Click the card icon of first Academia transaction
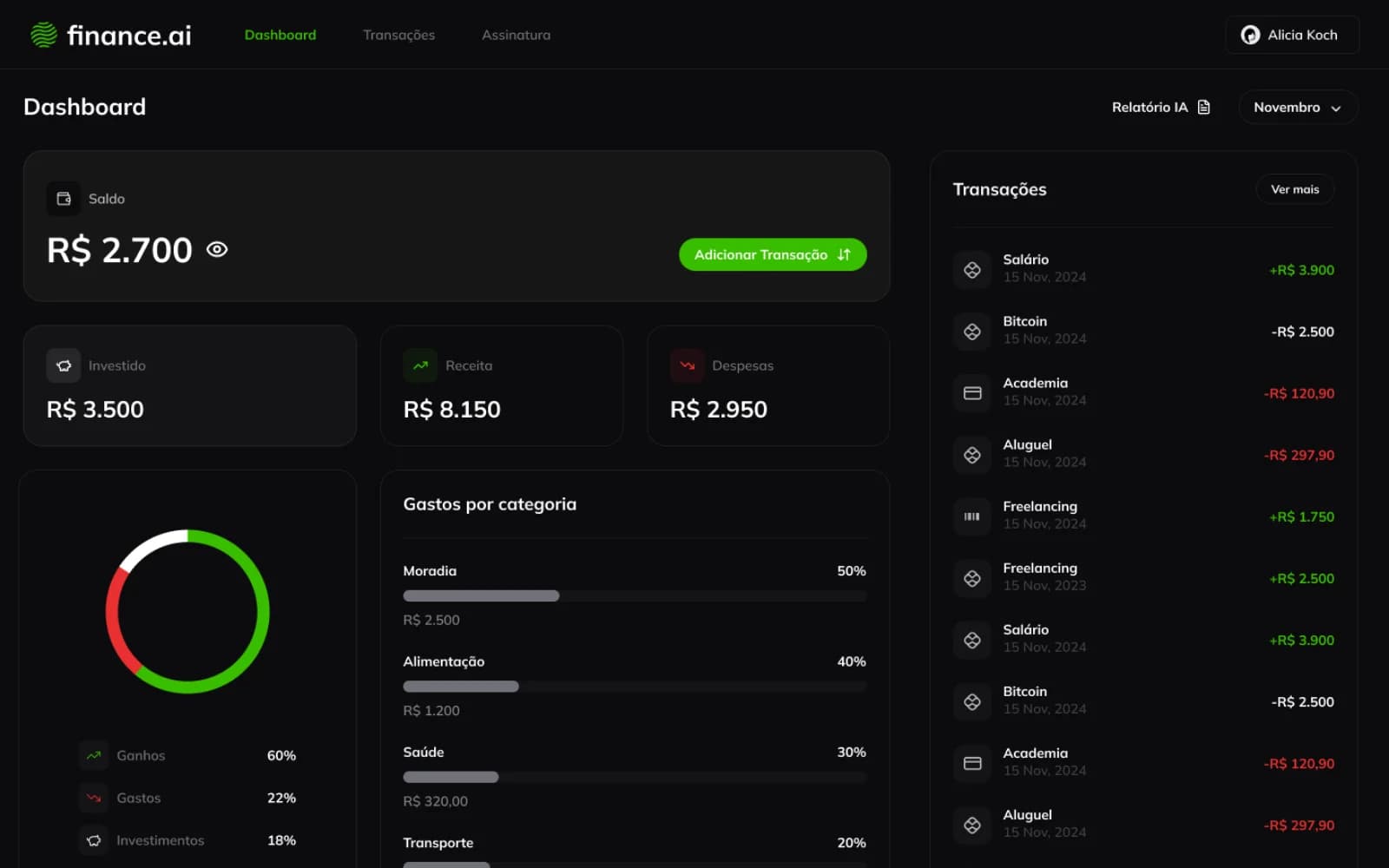Image resolution: width=1389 pixels, height=868 pixels. (x=972, y=393)
